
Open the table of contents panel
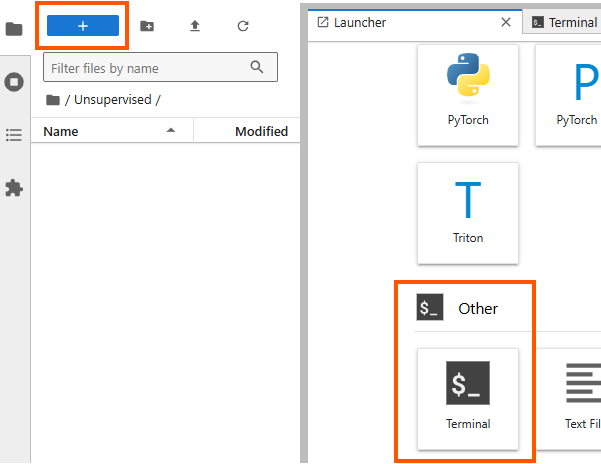tap(14, 135)
